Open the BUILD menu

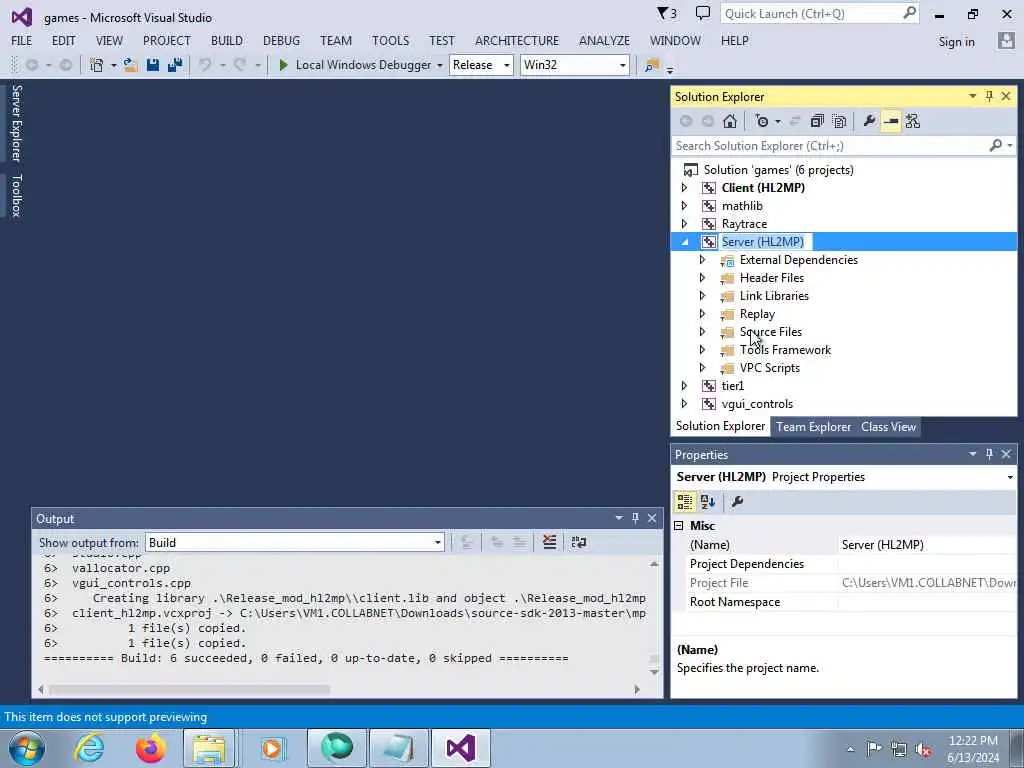coord(227,40)
